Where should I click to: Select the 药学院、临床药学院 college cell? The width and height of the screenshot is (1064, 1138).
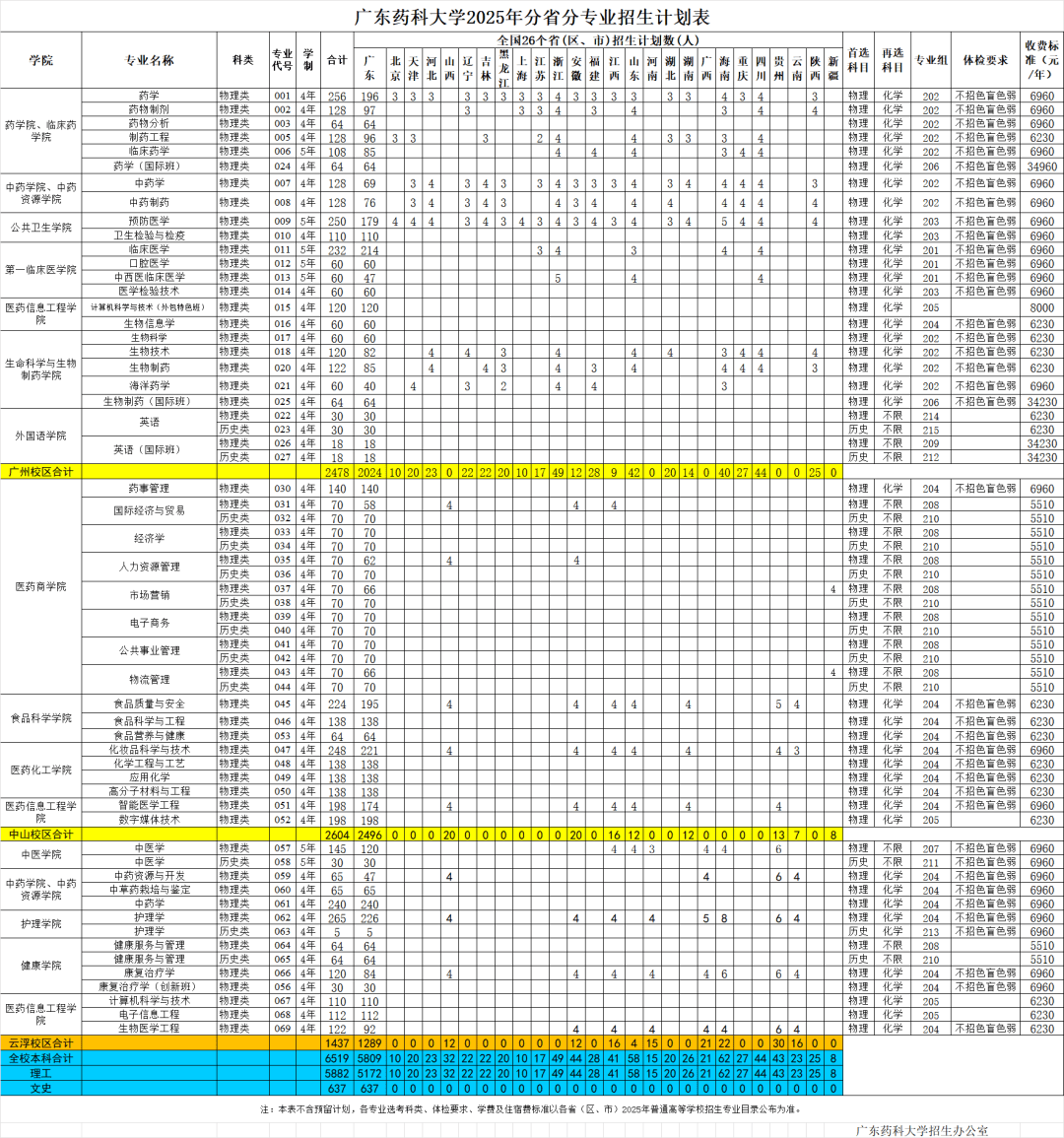[41, 131]
